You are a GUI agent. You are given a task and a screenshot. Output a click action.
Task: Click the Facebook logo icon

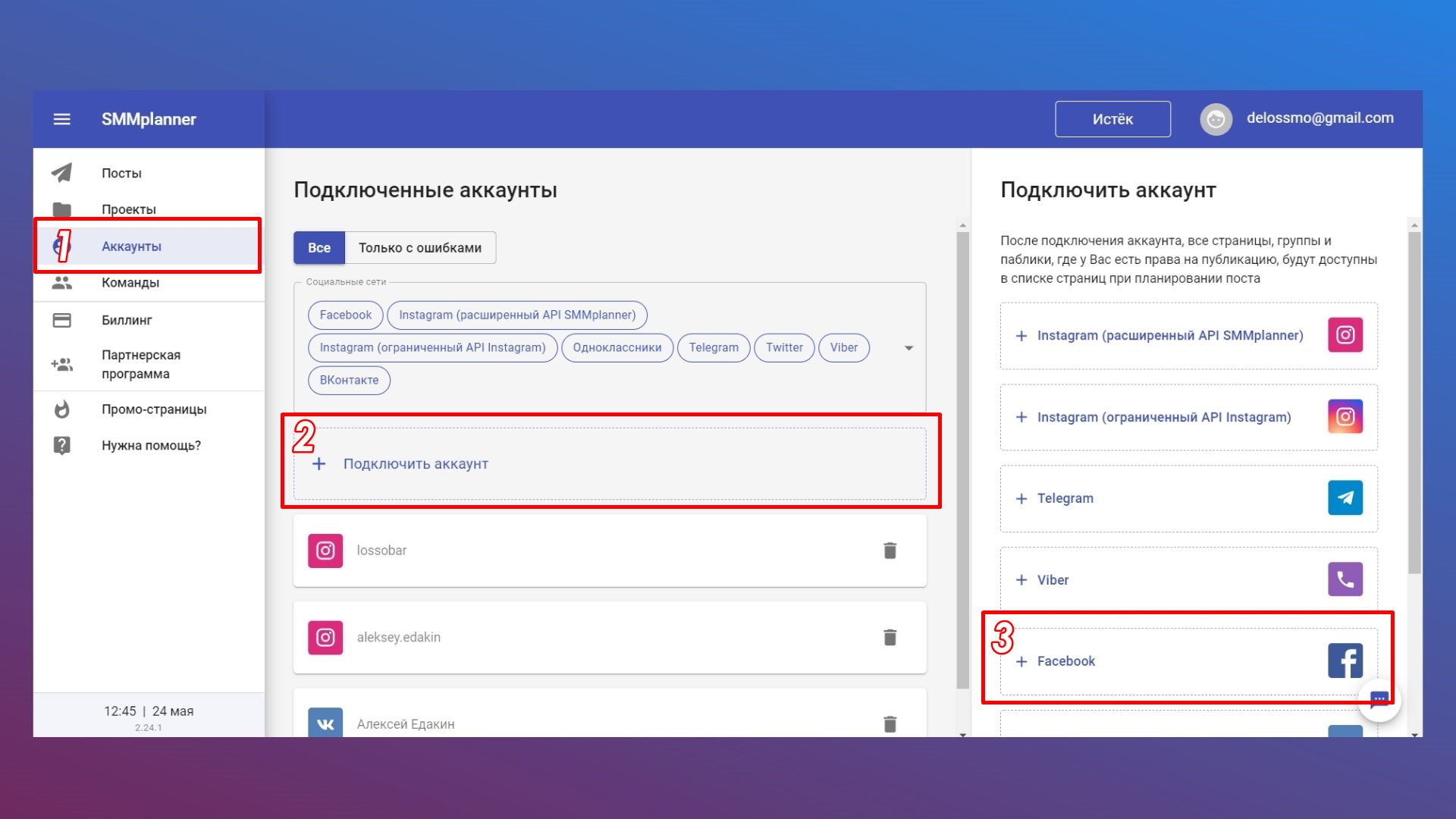point(1345,661)
